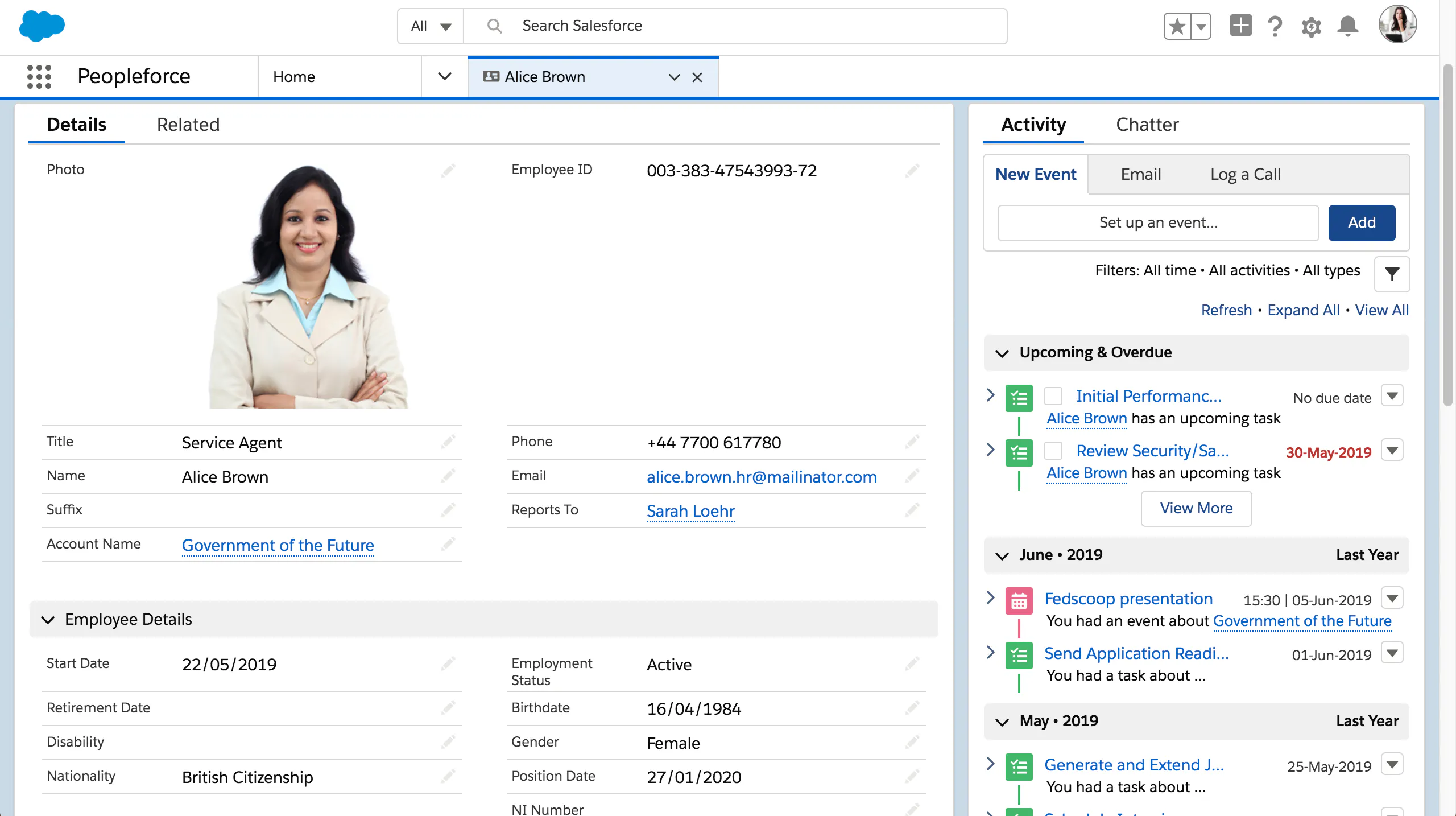Click the Fedscoop presentation calendar event icon
Viewport: 1456px width, 816px height.
(1019, 600)
